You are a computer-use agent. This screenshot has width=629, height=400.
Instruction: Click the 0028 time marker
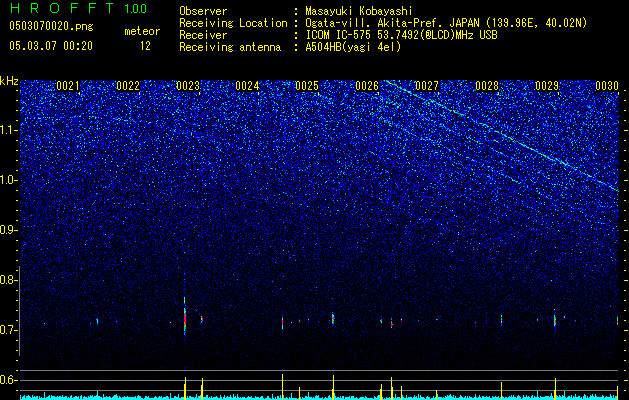pos(487,86)
